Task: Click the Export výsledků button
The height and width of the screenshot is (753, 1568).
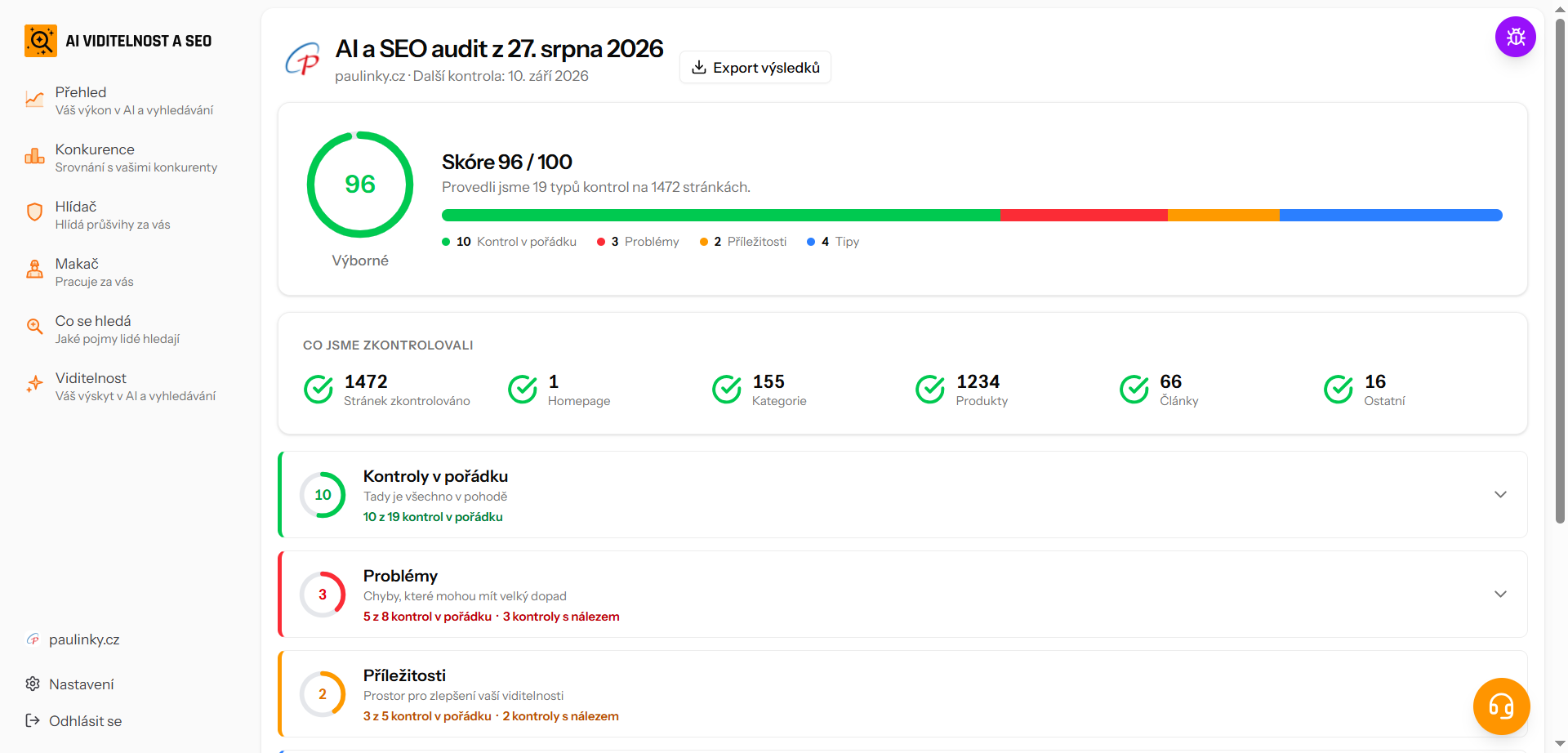Action: [x=755, y=68]
